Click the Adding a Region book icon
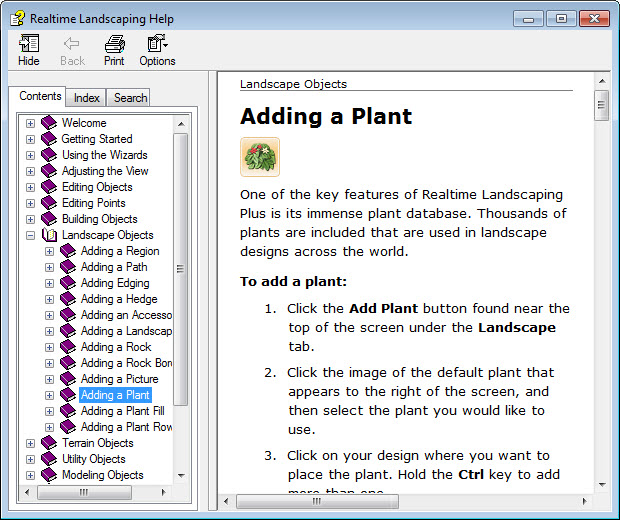 [x=68, y=251]
